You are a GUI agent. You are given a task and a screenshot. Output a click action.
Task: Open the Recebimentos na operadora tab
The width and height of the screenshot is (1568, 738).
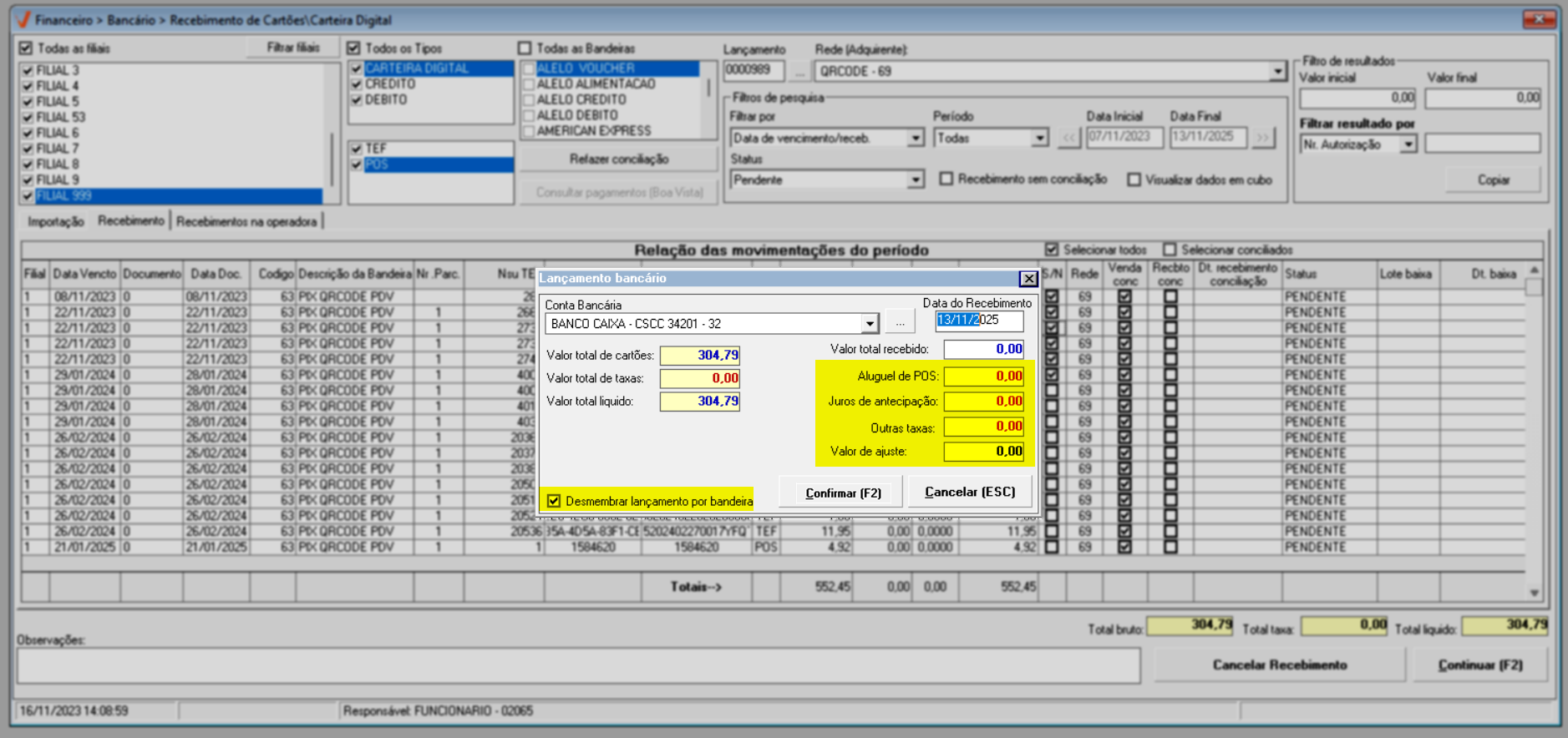pyautogui.click(x=246, y=221)
